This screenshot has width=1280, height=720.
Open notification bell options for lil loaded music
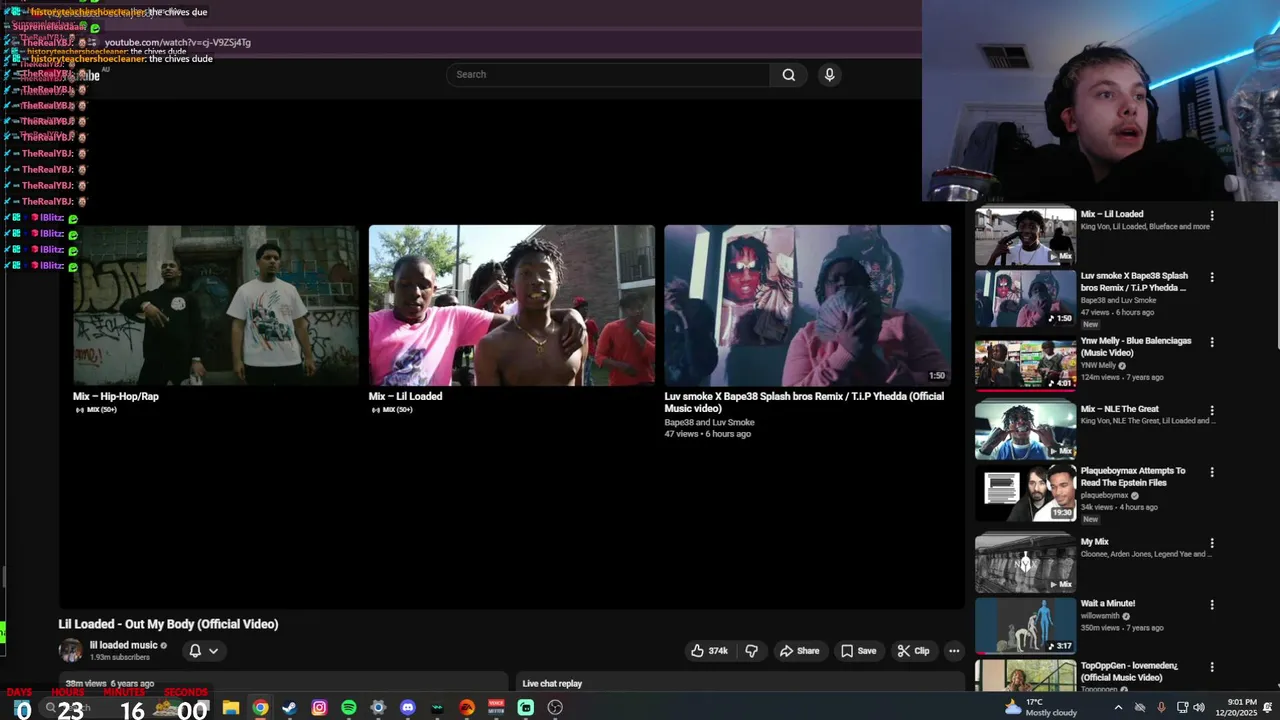(203, 651)
